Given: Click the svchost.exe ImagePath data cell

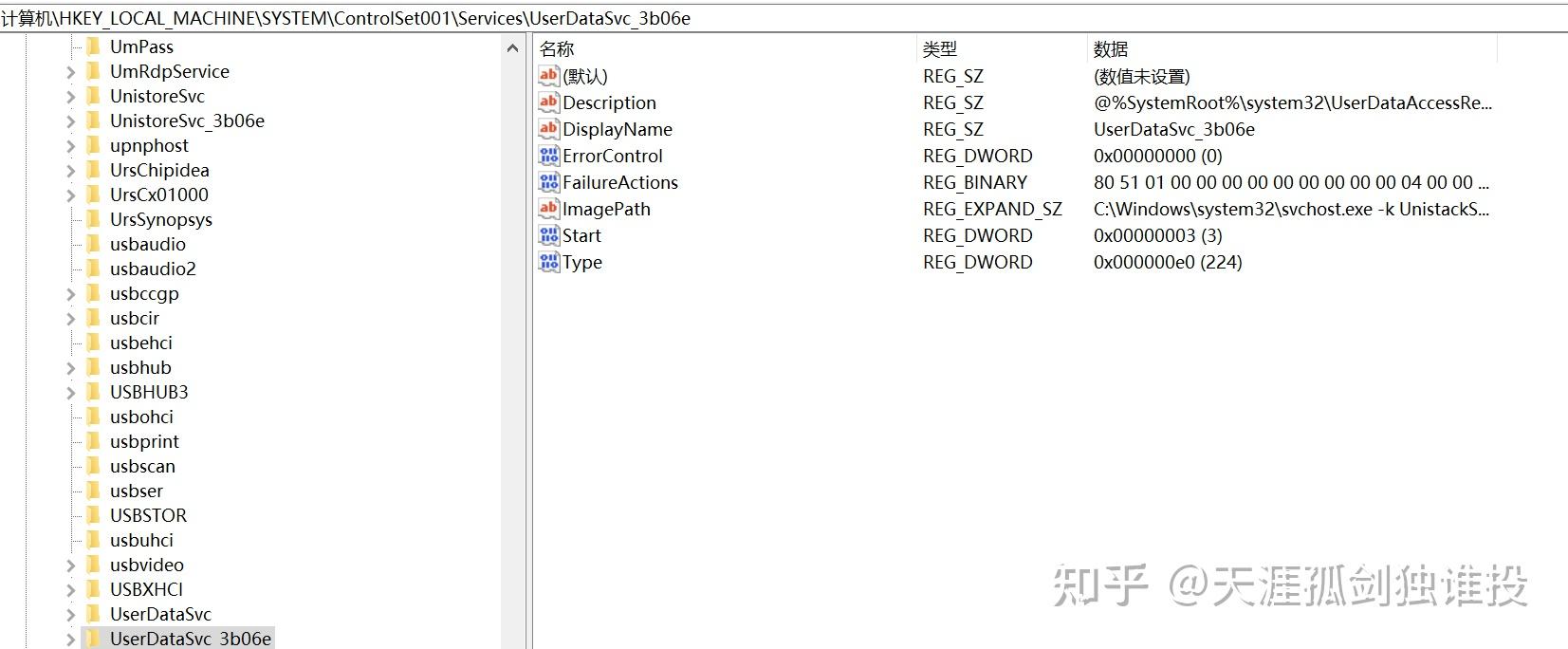Looking at the screenshot, I should (1291, 209).
